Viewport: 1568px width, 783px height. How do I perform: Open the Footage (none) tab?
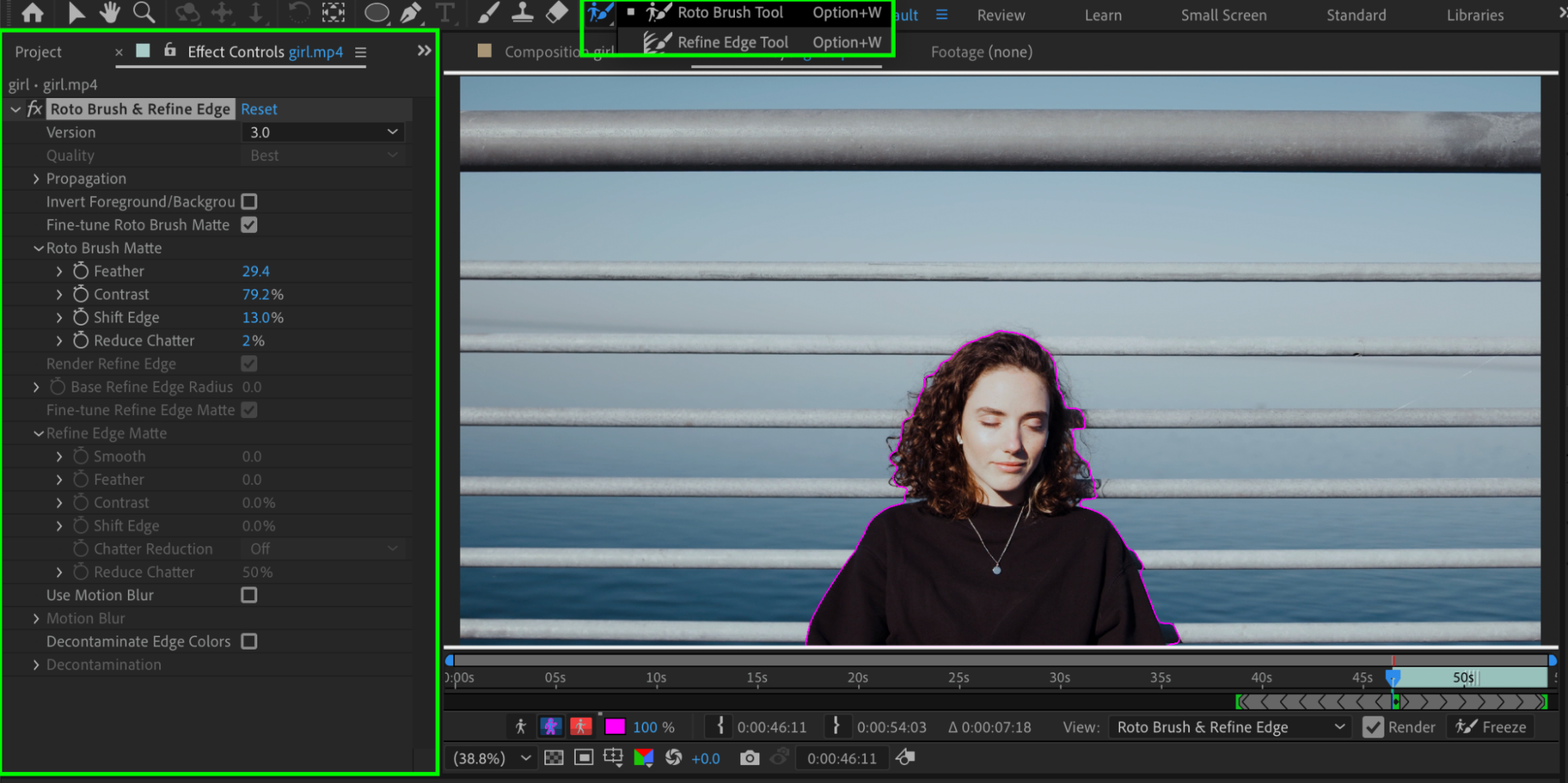pos(981,52)
